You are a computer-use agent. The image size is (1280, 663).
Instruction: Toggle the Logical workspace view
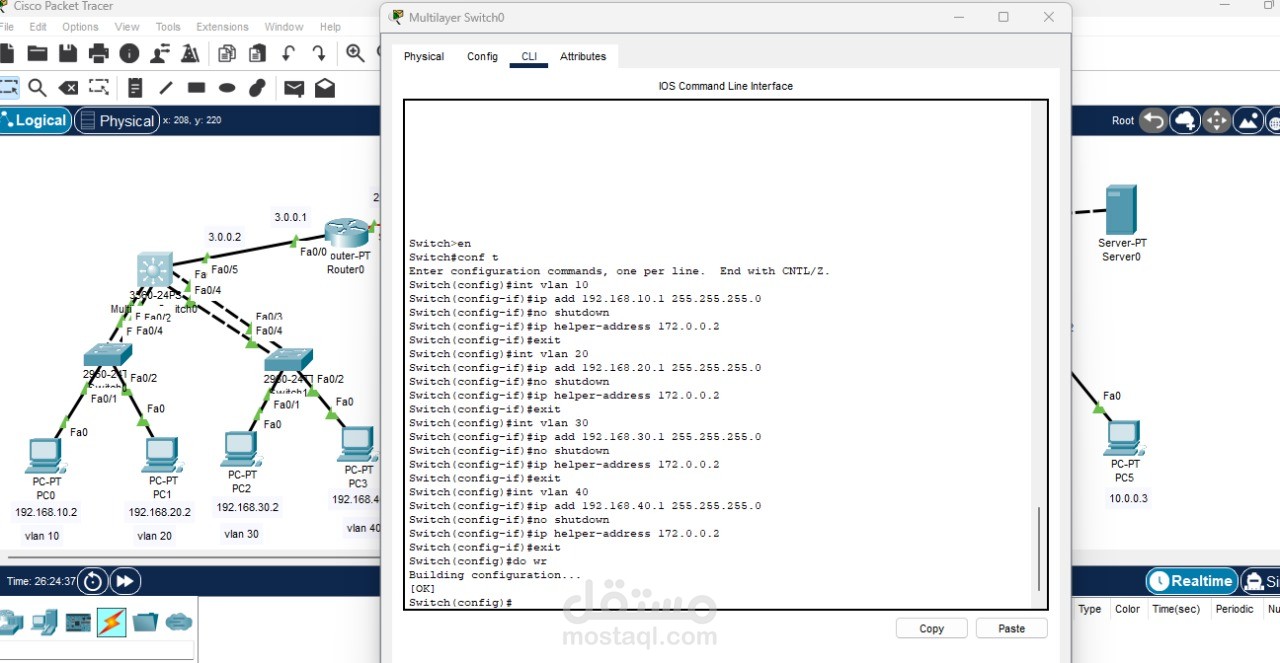point(36,120)
